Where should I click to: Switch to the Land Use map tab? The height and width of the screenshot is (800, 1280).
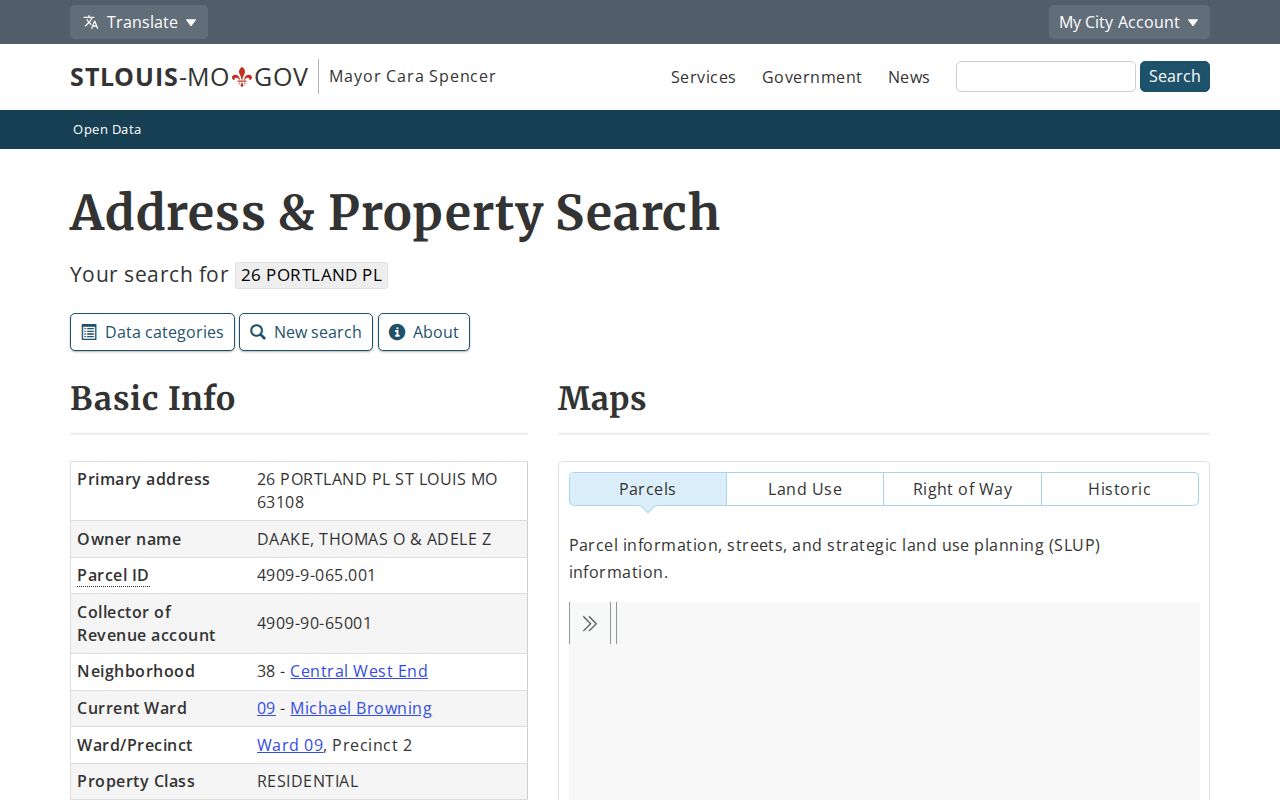click(805, 489)
